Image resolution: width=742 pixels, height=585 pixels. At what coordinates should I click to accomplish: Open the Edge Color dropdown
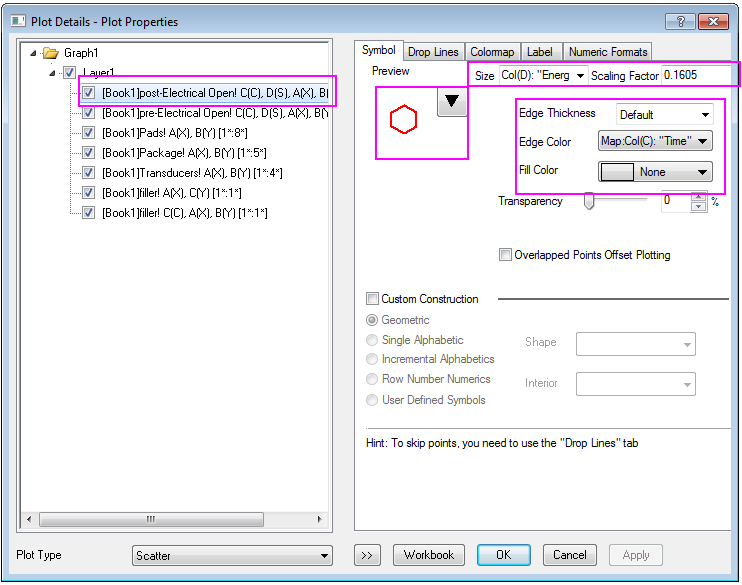655,142
